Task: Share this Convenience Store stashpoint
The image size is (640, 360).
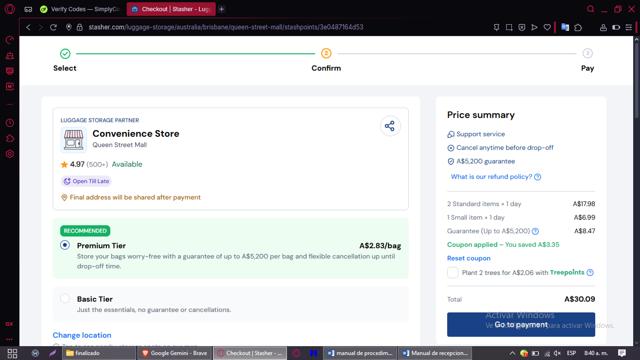Action: pyautogui.click(x=390, y=126)
